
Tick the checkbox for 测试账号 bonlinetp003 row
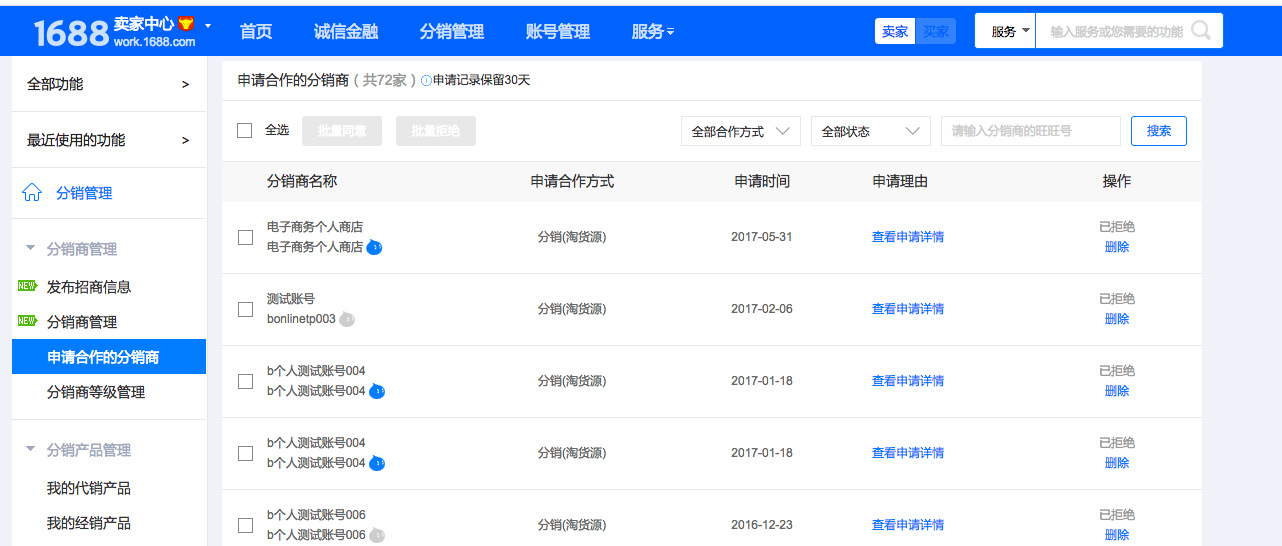pos(245,309)
